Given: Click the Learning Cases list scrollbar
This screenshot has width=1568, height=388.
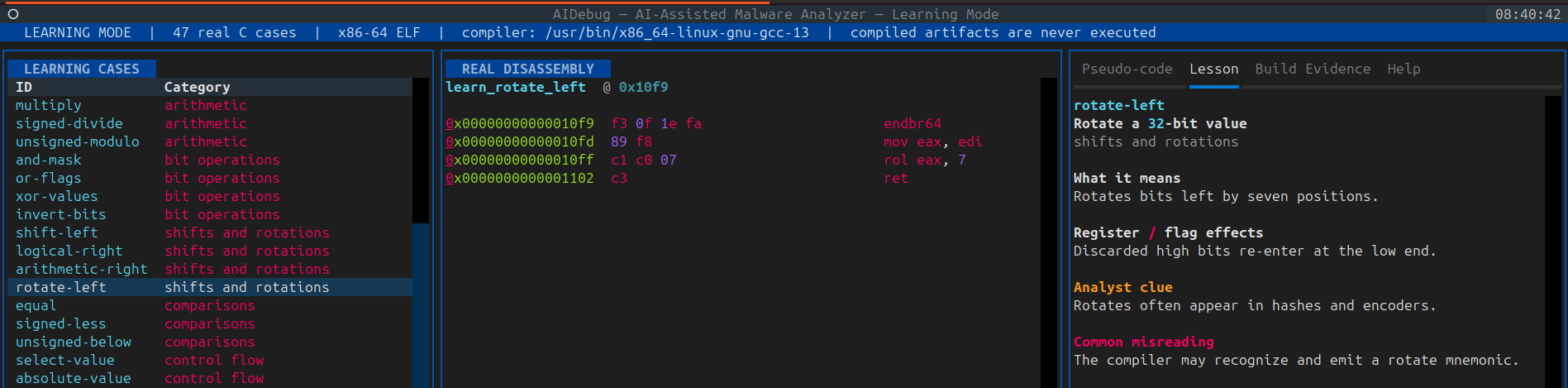Looking at the screenshot, I should [x=421, y=232].
